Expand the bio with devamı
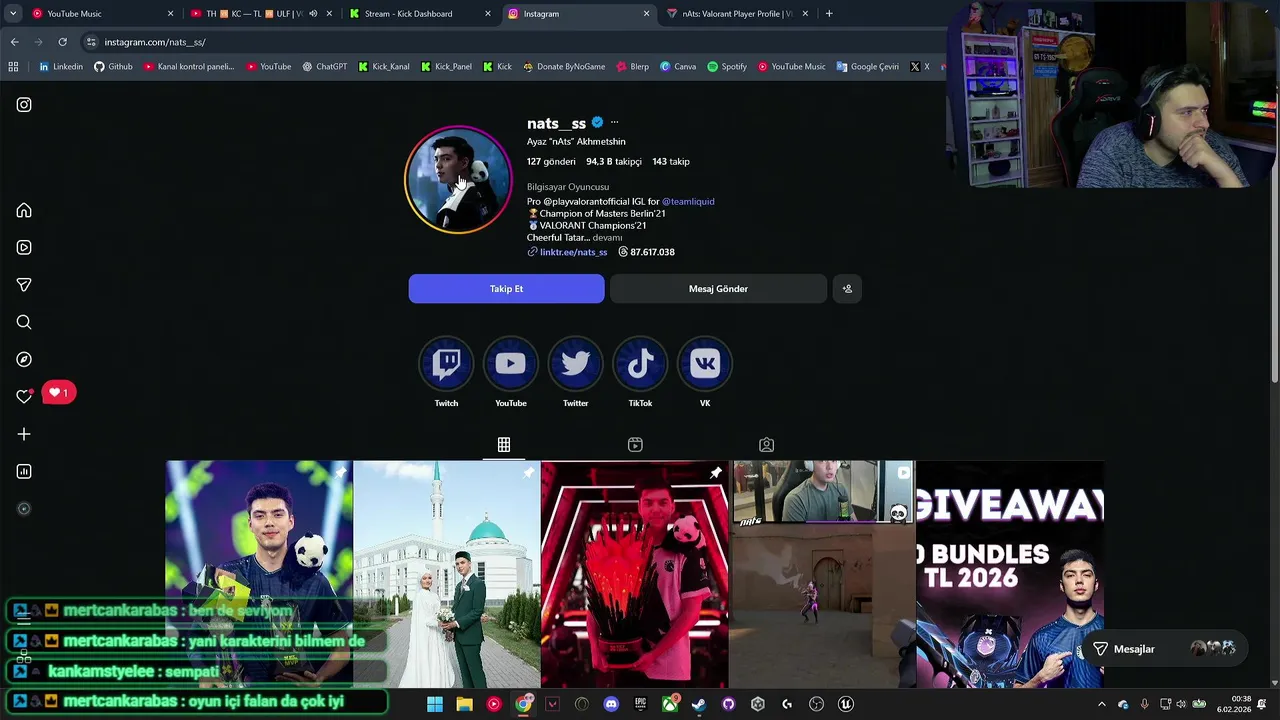 607,238
